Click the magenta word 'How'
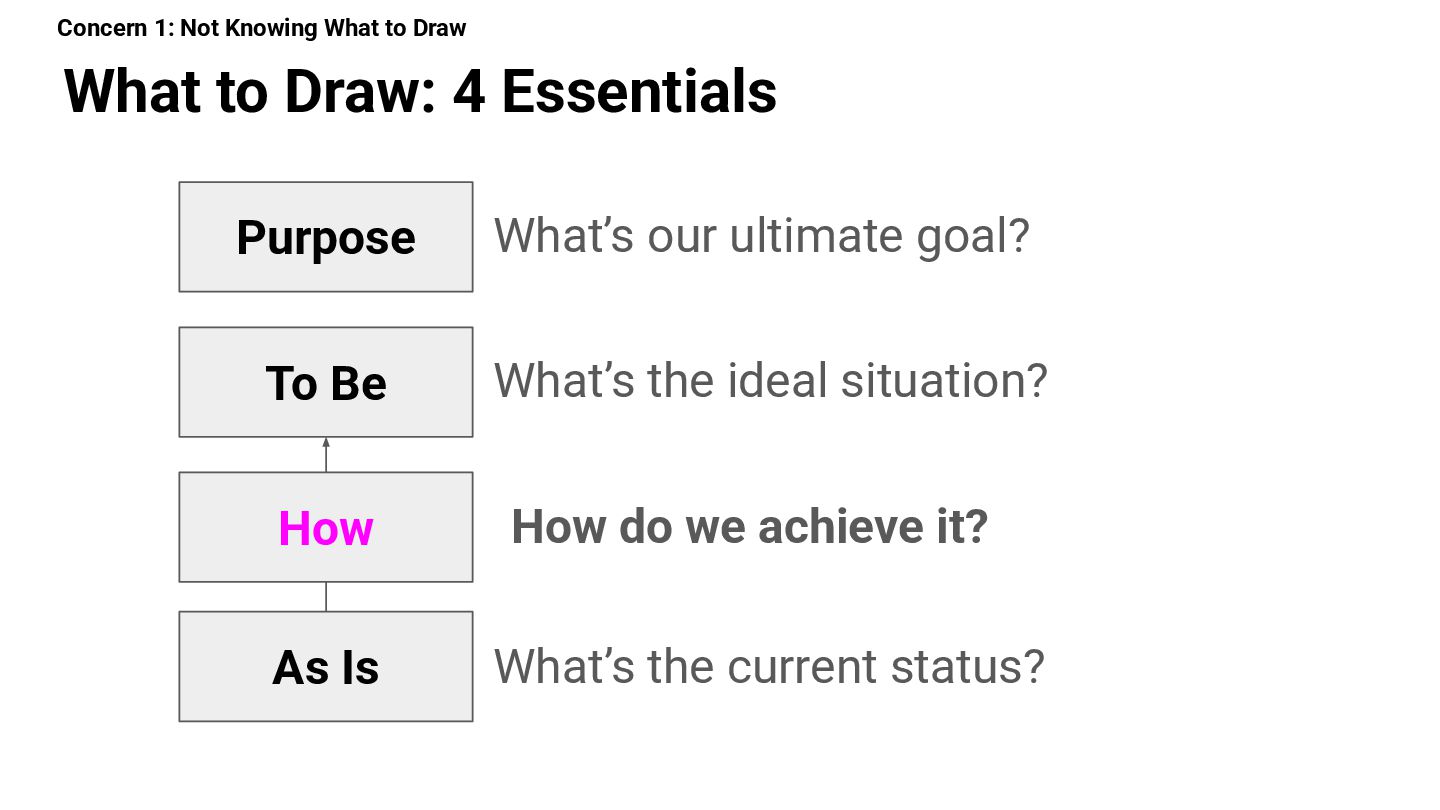This screenshot has width=1440, height=810. pos(326,528)
